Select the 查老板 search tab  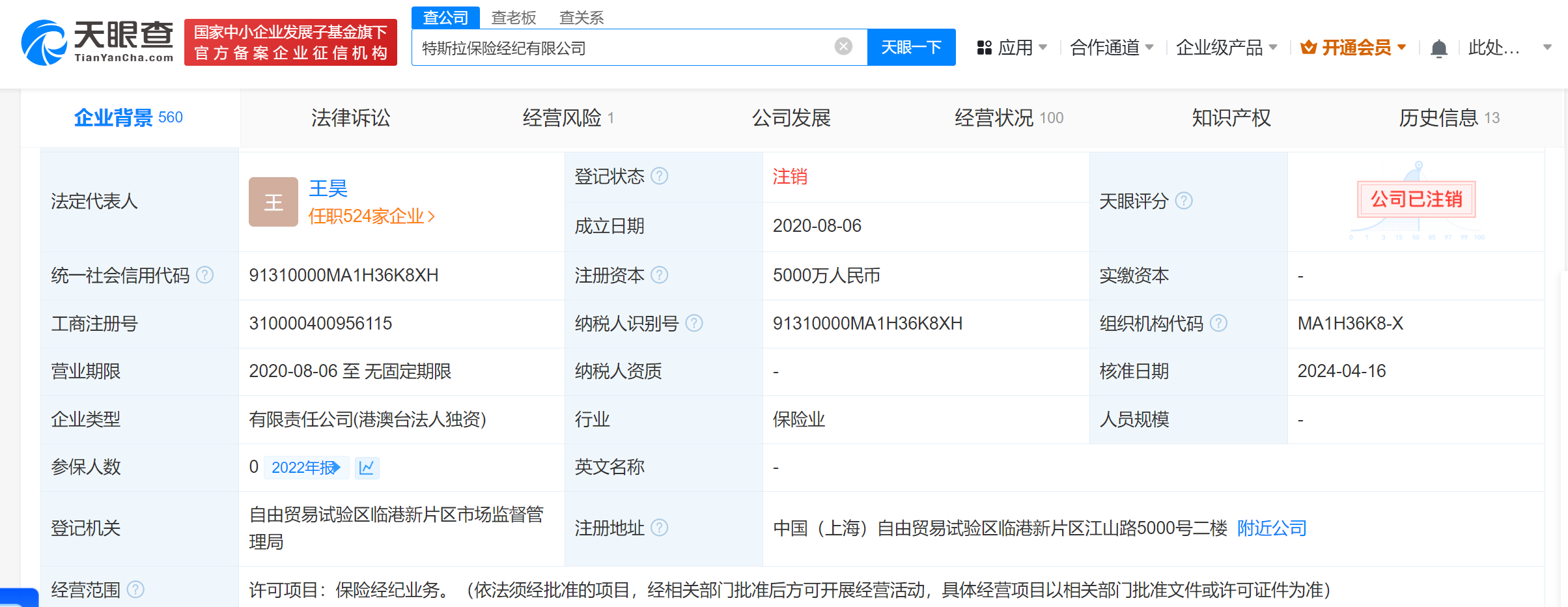point(513,18)
